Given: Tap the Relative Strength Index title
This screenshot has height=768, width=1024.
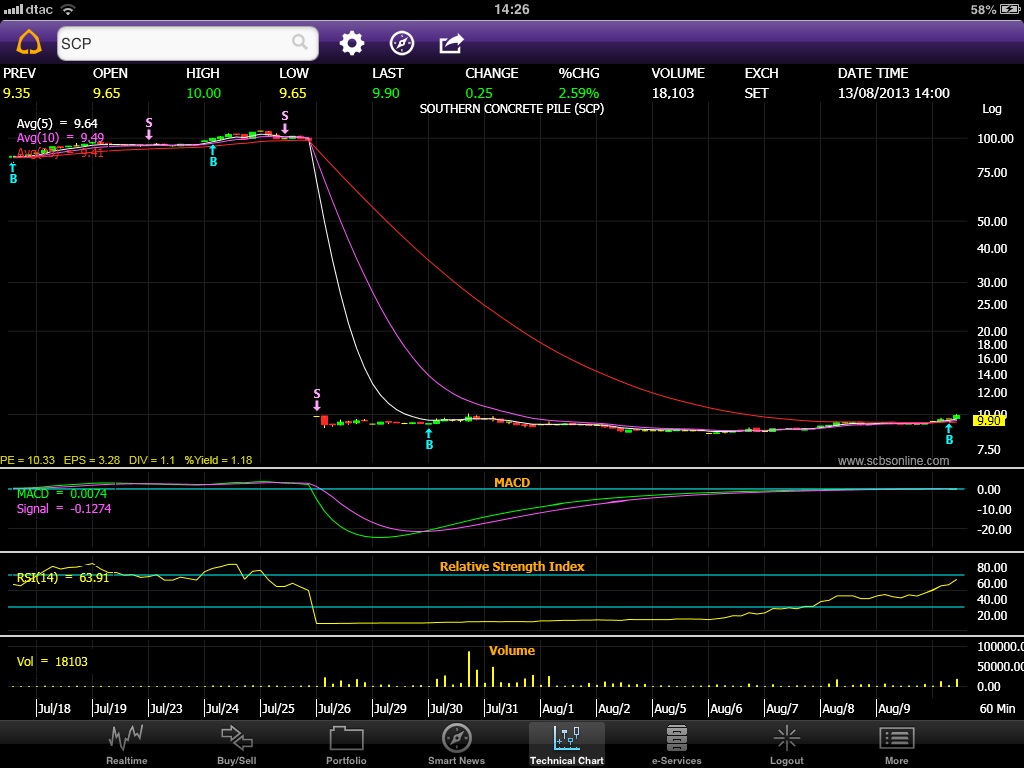Looking at the screenshot, I should [x=512, y=566].
